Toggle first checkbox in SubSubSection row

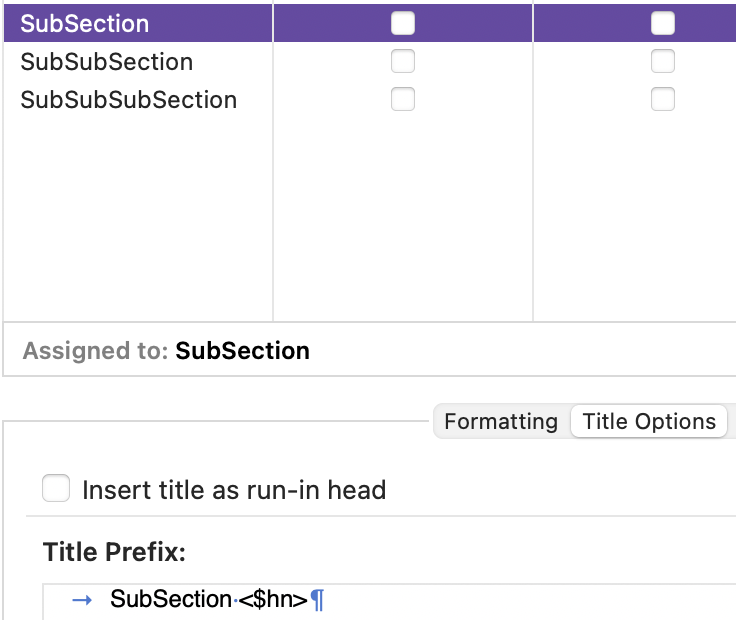[403, 61]
